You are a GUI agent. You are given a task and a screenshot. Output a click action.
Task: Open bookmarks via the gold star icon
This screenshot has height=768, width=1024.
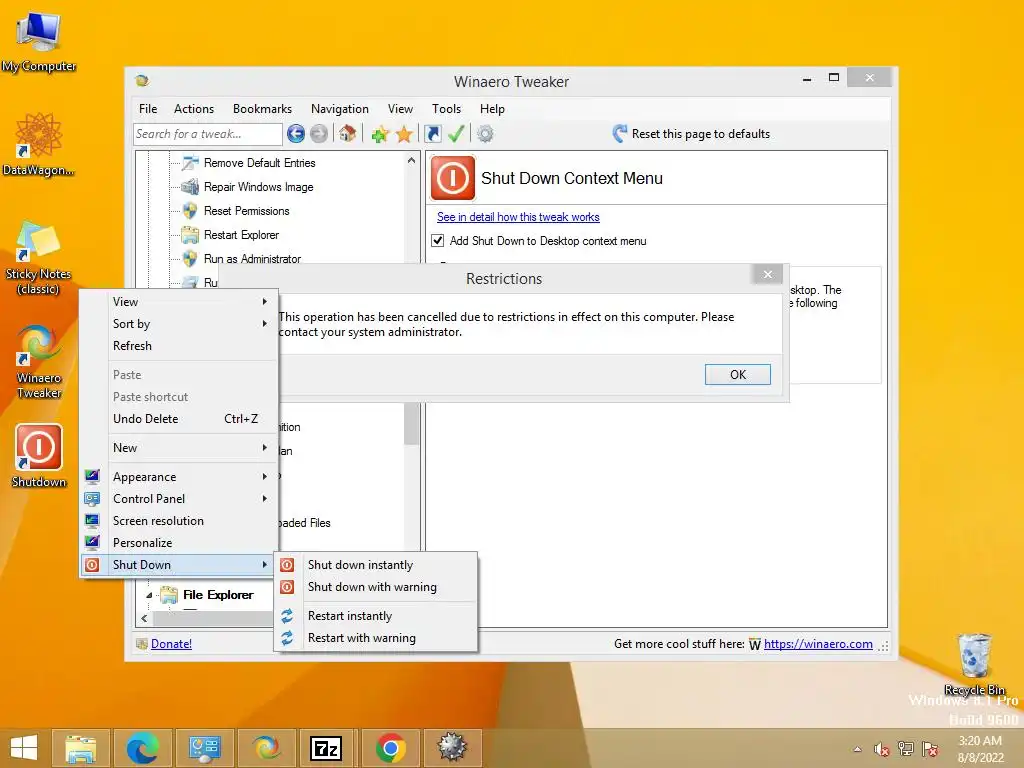pyautogui.click(x=404, y=134)
